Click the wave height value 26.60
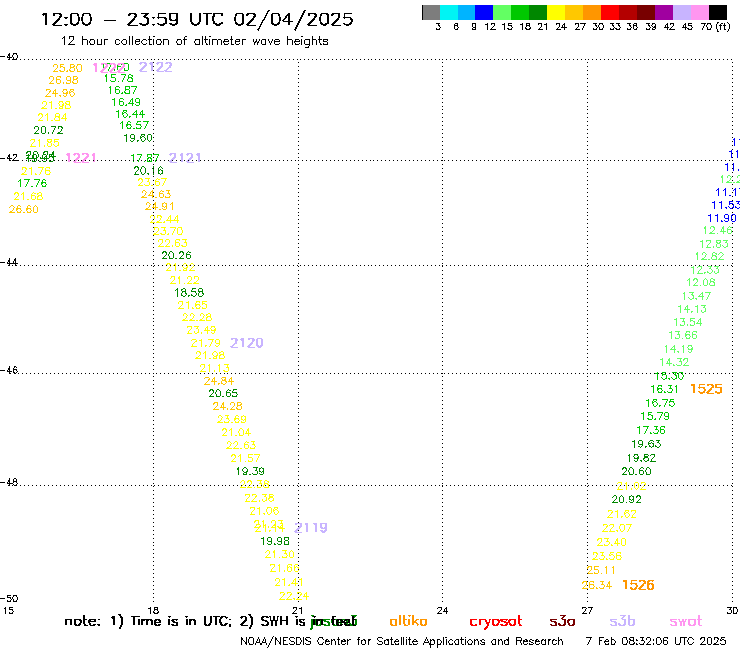 coord(24,210)
